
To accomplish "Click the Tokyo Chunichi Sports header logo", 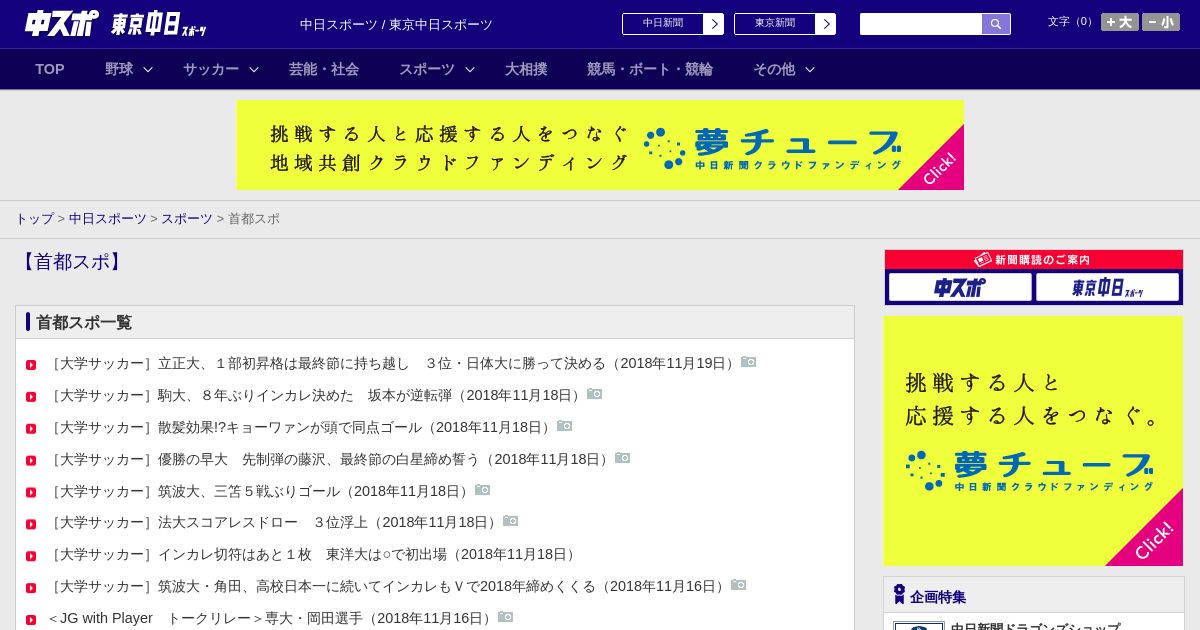I will click(158, 24).
